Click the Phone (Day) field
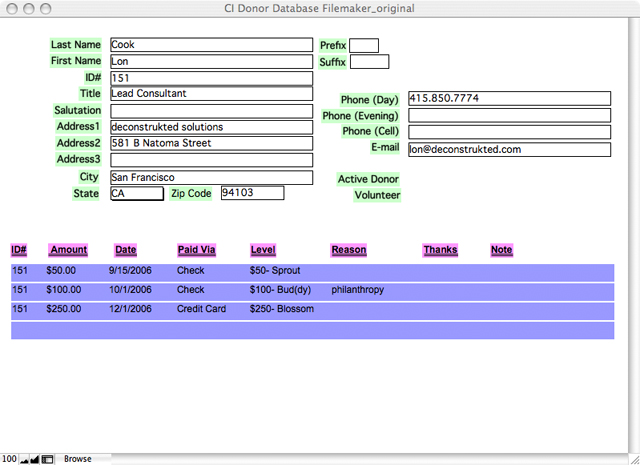This screenshot has width=640, height=465. (x=509, y=99)
